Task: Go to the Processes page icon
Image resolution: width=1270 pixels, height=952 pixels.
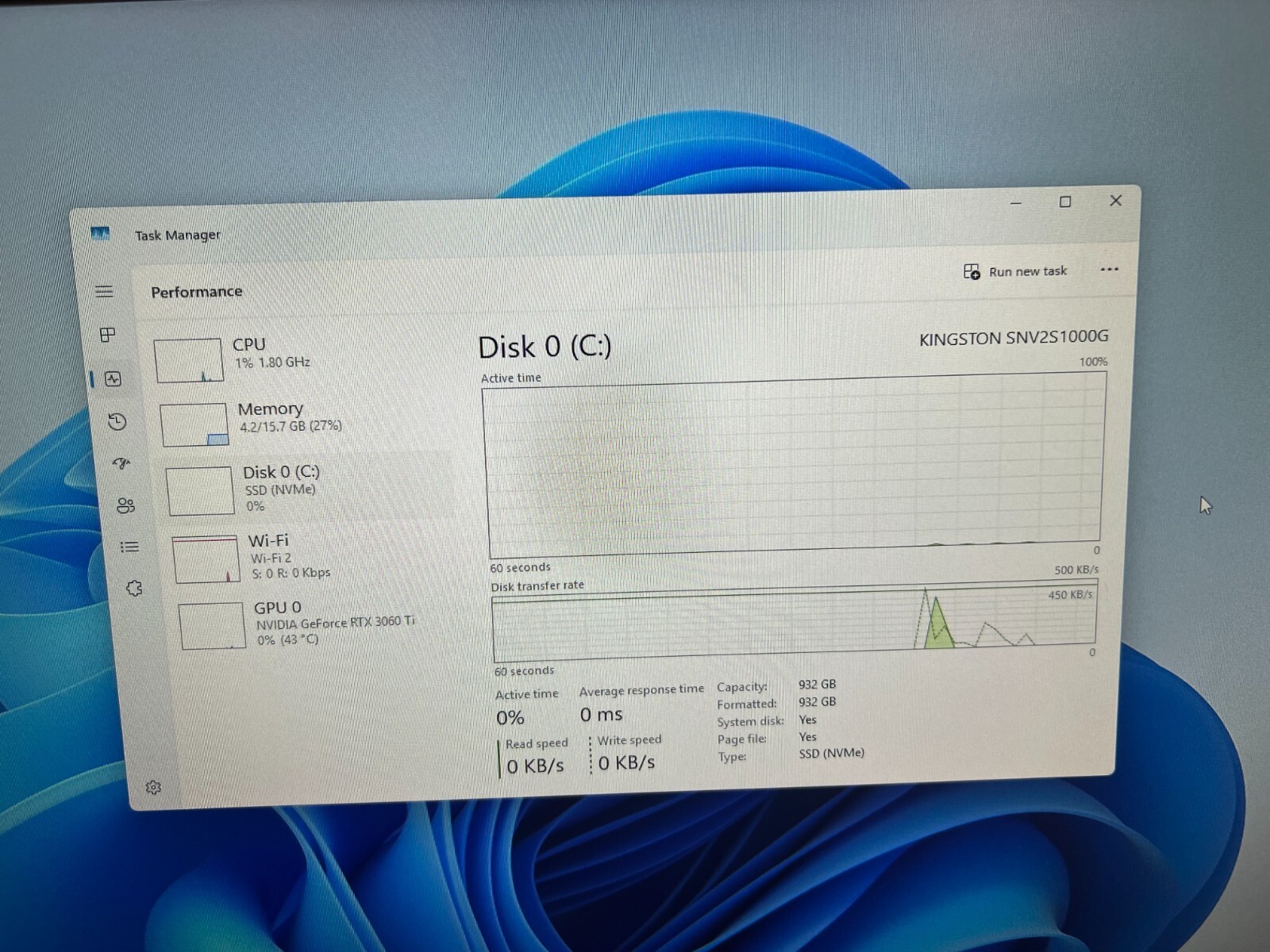Action: pyautogui.click(x=108, y=334)
